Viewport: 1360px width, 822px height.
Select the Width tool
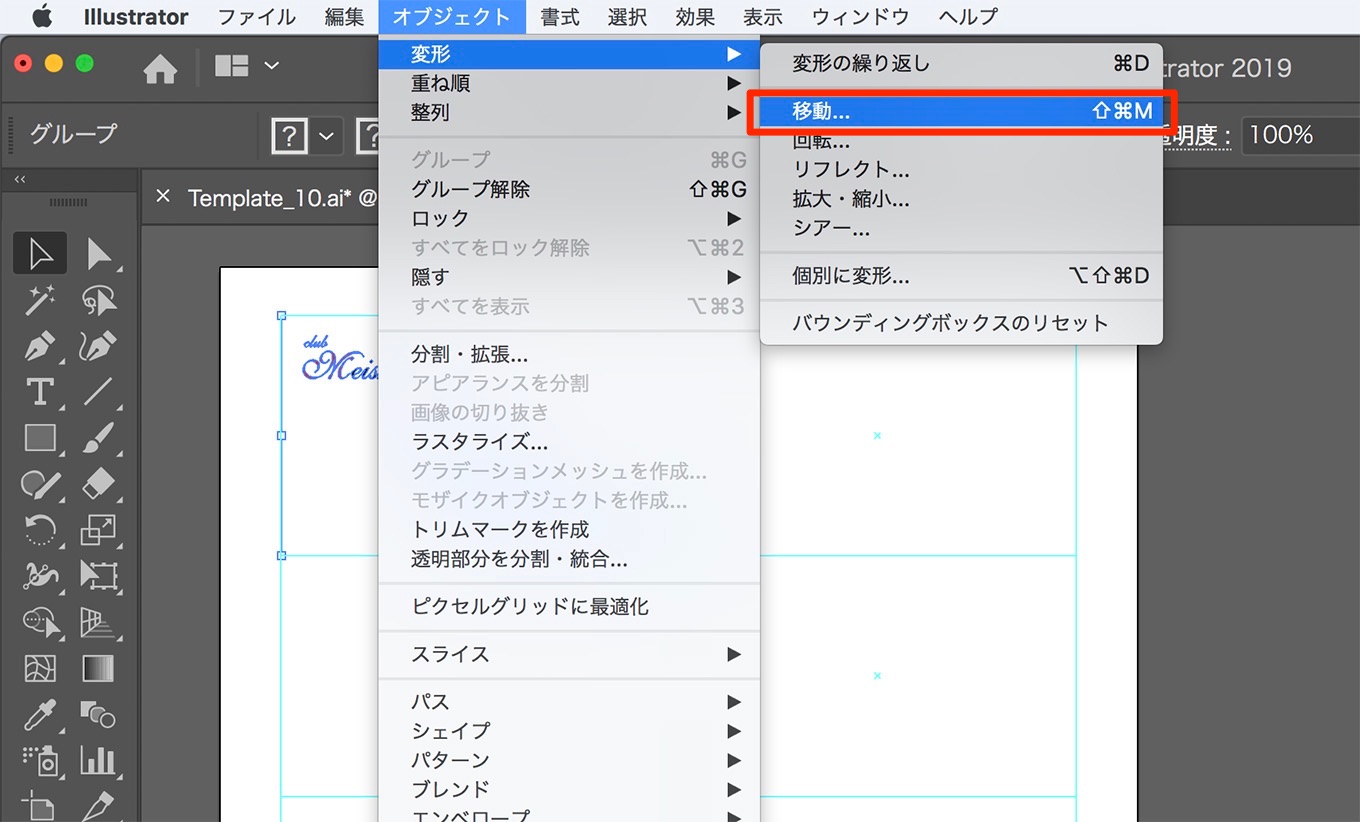point(40,576)
